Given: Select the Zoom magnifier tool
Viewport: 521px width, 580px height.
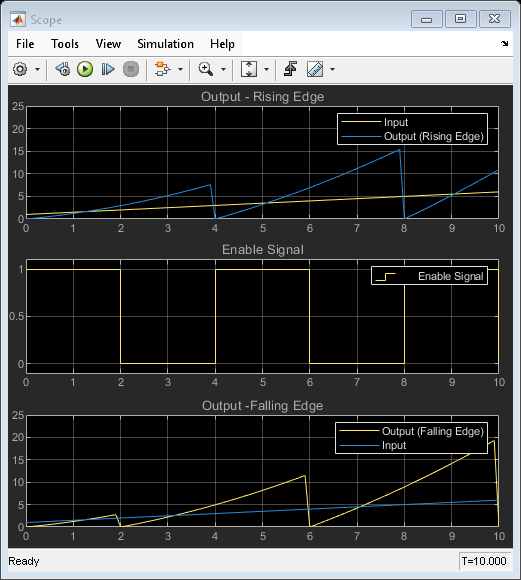Looking at the screenshot, I should coord(206,69).
